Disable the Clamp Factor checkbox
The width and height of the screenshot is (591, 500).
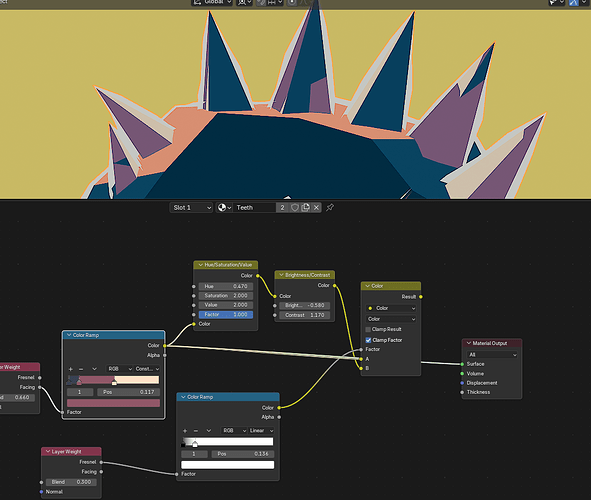[368, 340]
